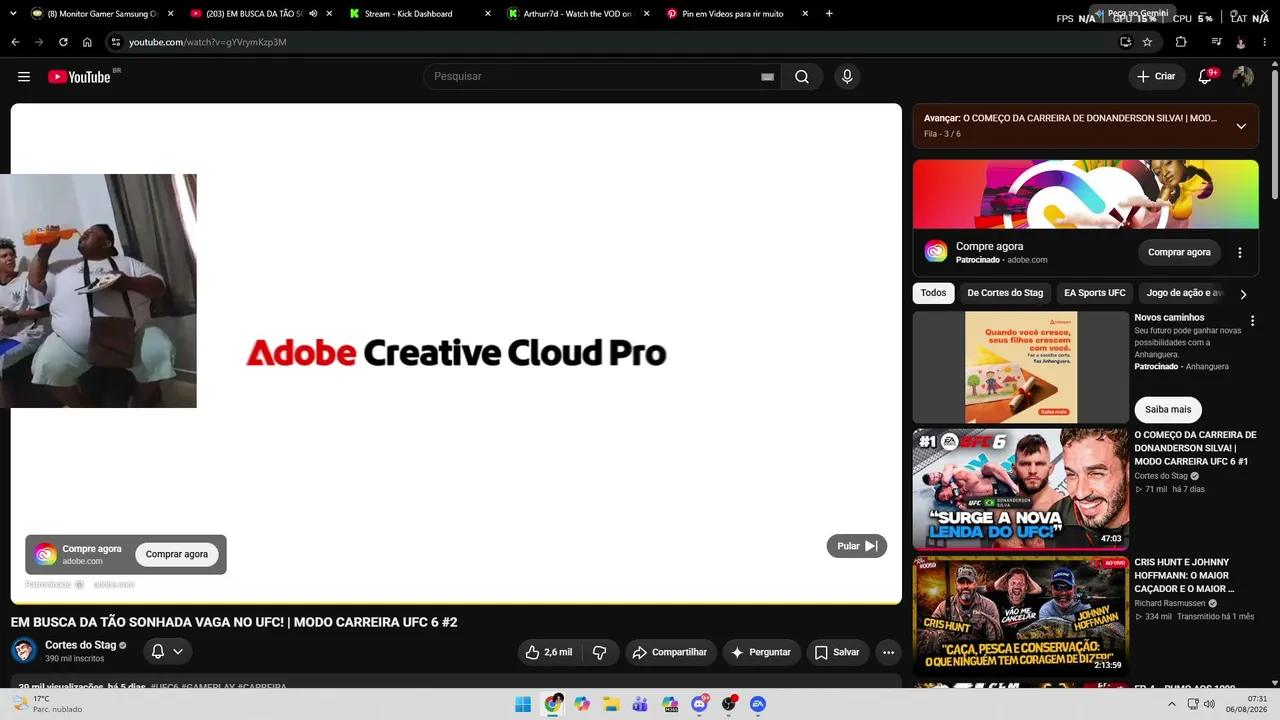The width and height of the screenshot is (1280, 720).
Task: Click the Perguntar button
Action: point(761,652)
